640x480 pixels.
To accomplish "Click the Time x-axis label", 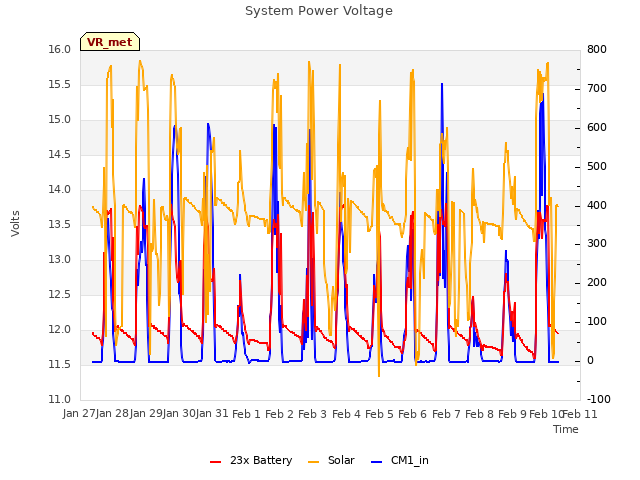I will pyautogui.click(x=566, y=429).
